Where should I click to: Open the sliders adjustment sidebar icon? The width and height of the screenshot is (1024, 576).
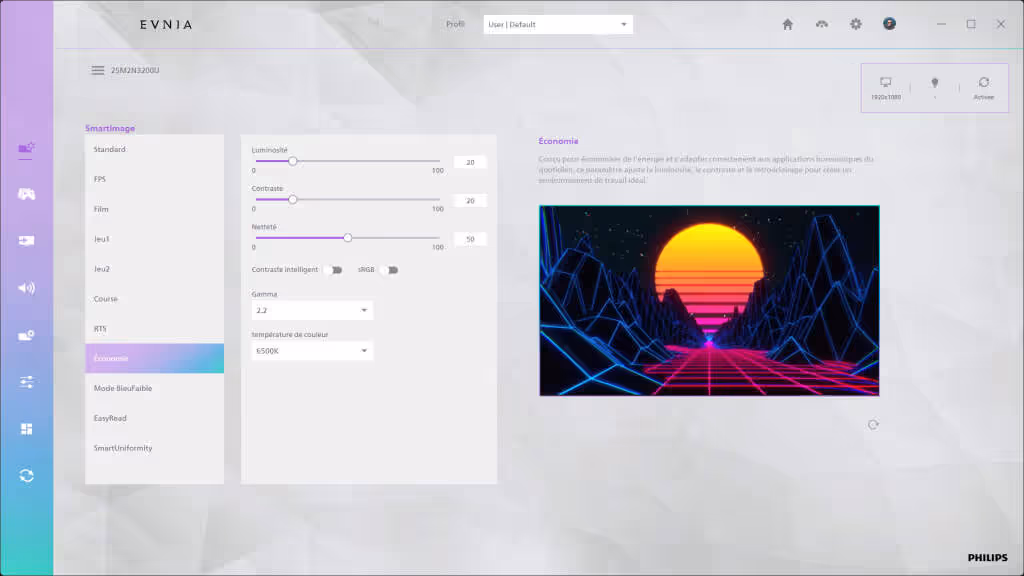coord(27,382)
